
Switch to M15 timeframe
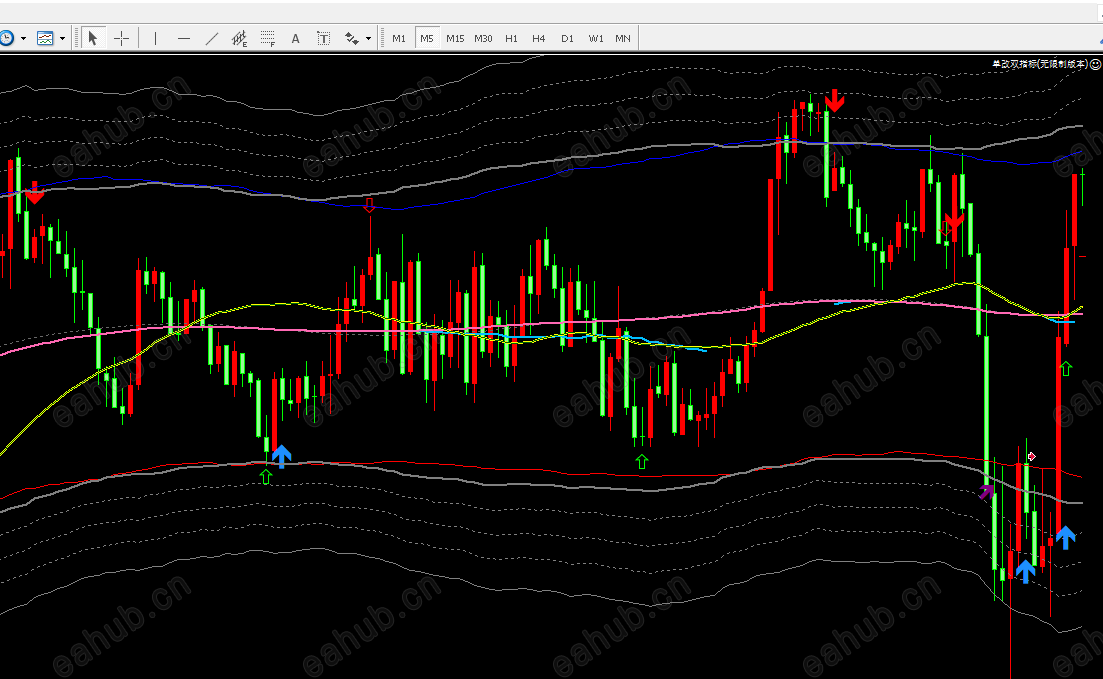coord(455,38)
